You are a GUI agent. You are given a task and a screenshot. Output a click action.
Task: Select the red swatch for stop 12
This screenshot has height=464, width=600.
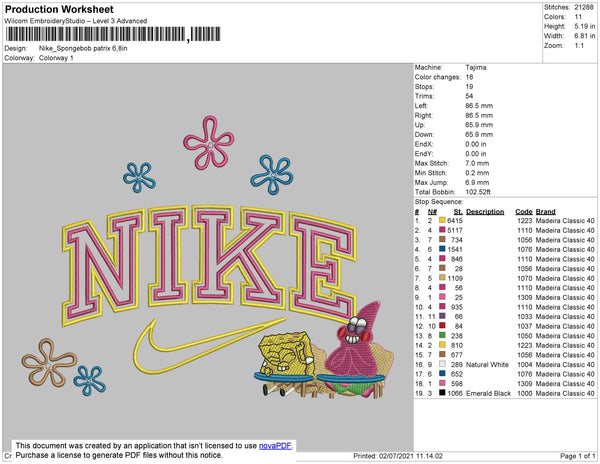tap(442, 326)
